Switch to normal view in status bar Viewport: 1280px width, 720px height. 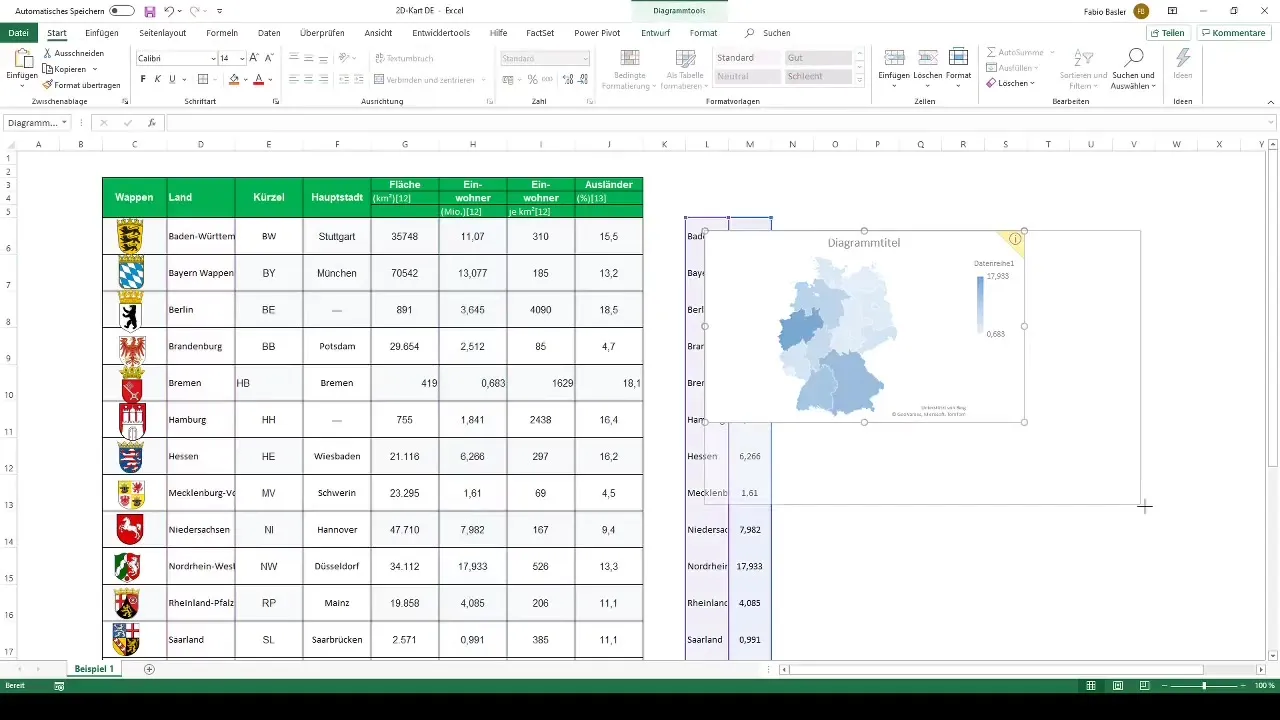click(1093, 686)
